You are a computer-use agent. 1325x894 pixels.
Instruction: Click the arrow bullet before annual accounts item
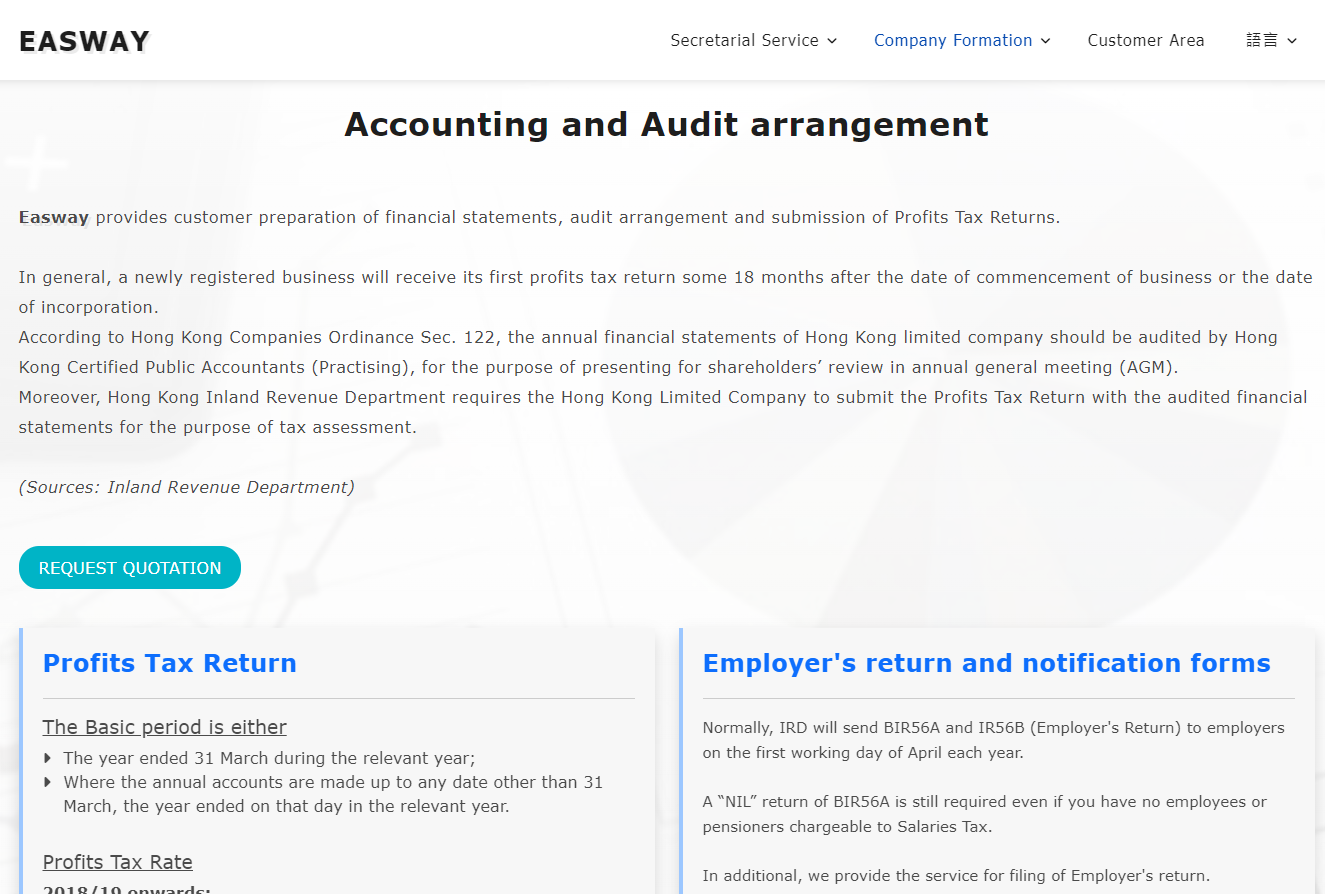click(48, 782)
